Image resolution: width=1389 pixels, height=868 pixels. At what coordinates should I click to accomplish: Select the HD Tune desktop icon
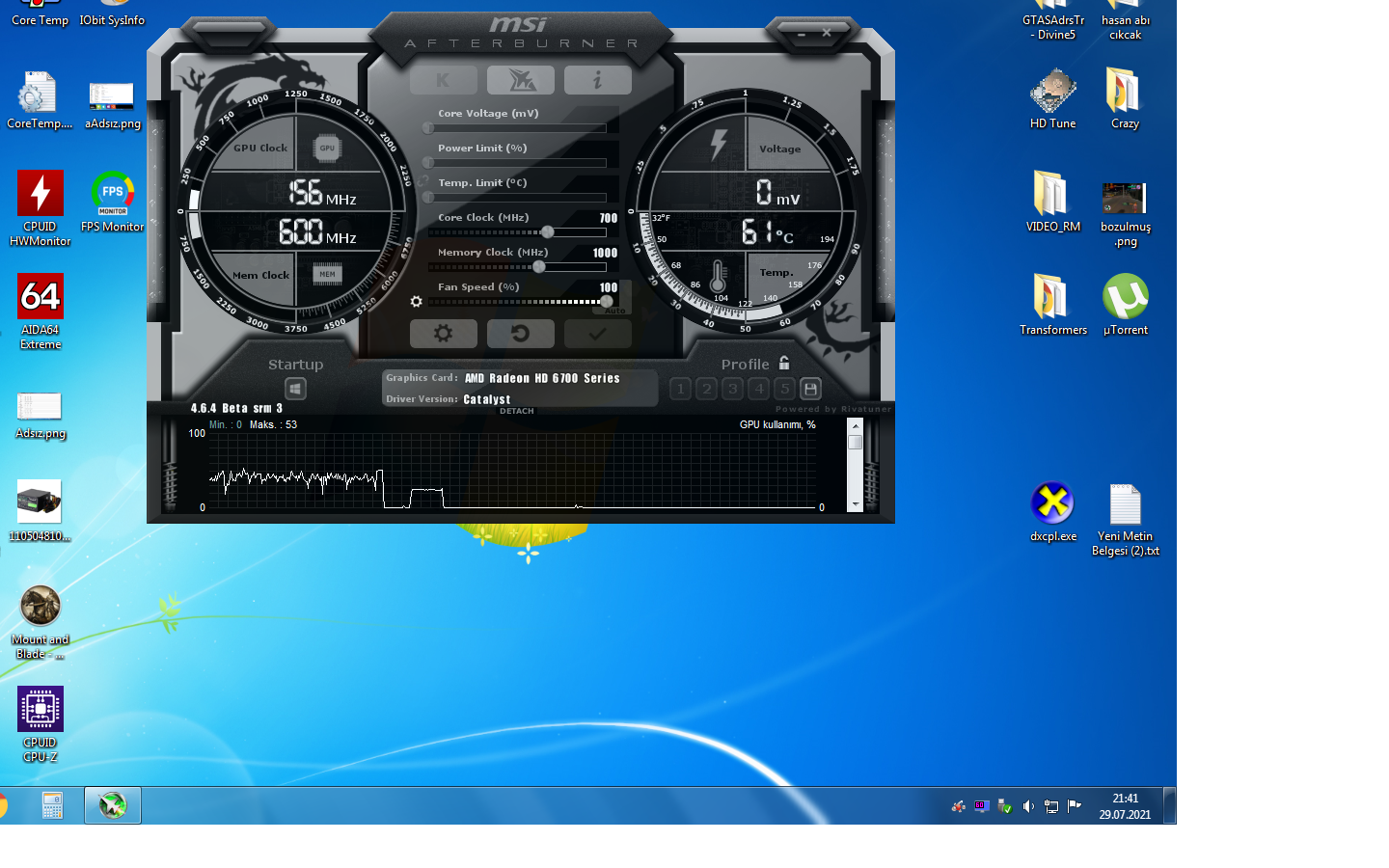pyautogui.click(x=1052, y=98)
